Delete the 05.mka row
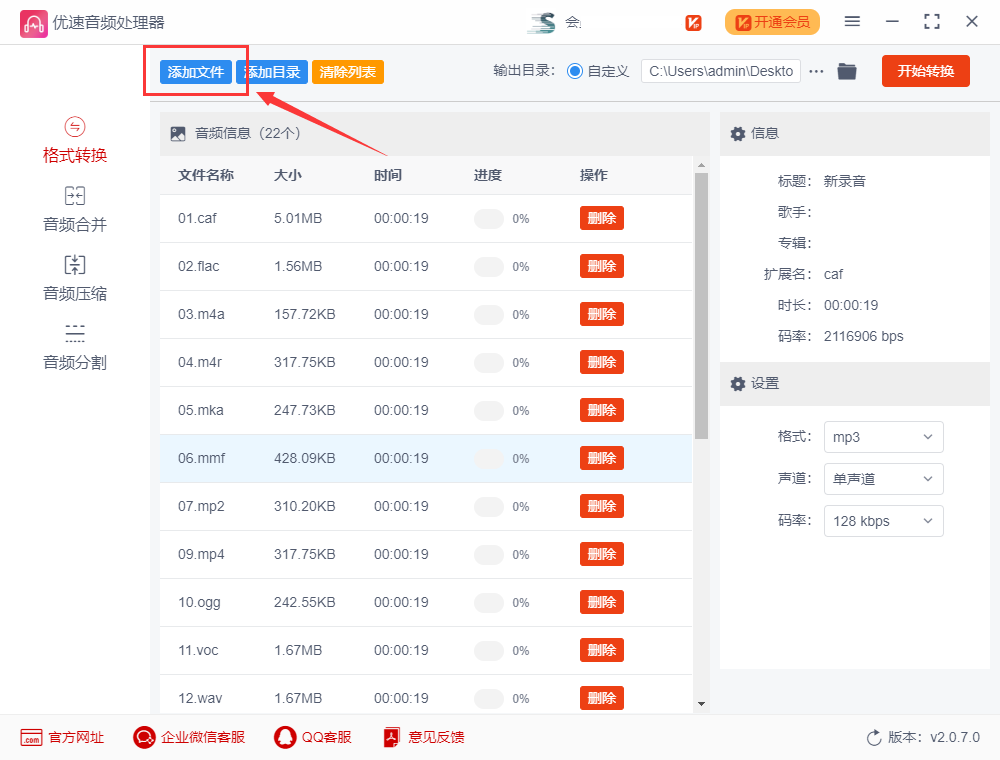The image size is (1000, 760). 601,410
